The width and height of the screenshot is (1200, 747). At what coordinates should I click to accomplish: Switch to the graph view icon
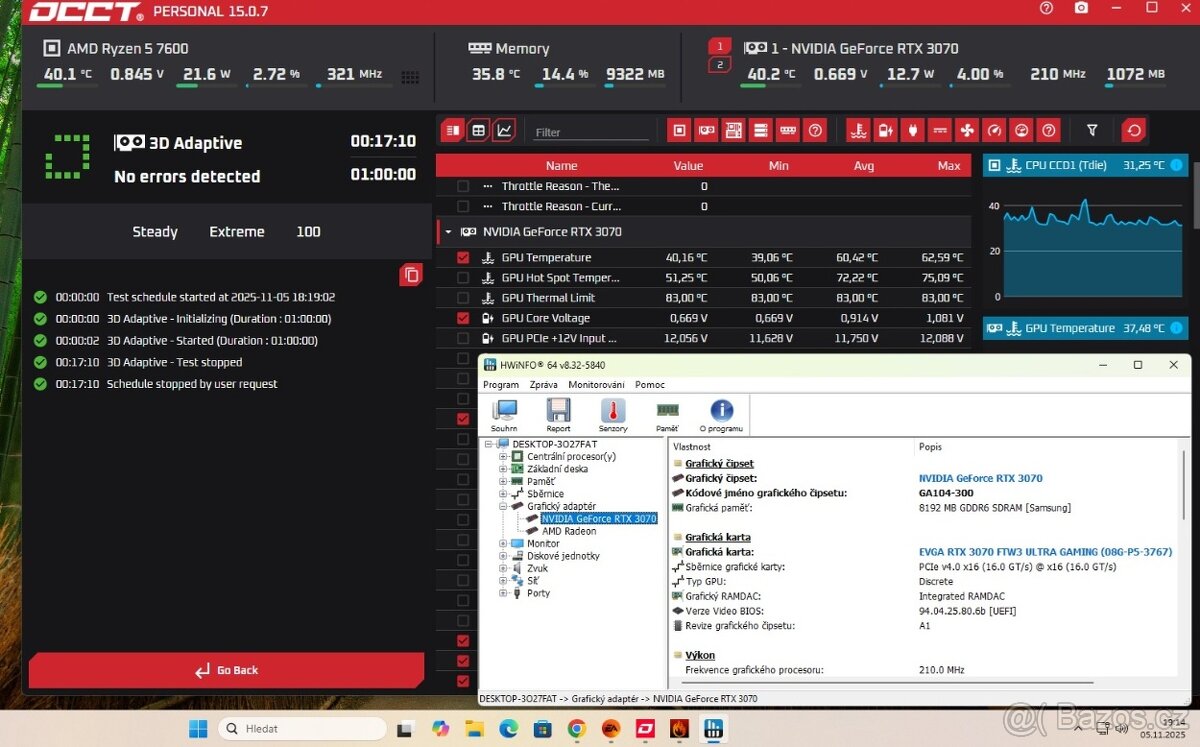[x=504, y=130]
